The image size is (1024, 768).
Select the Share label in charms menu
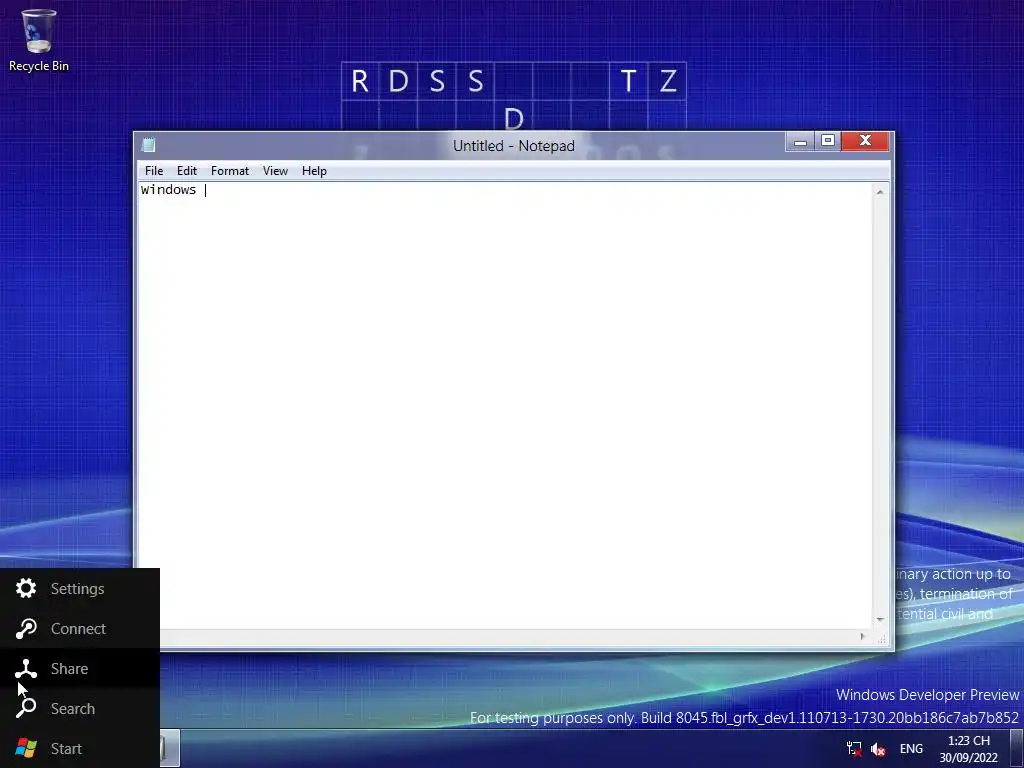click(x=69, y=668)
